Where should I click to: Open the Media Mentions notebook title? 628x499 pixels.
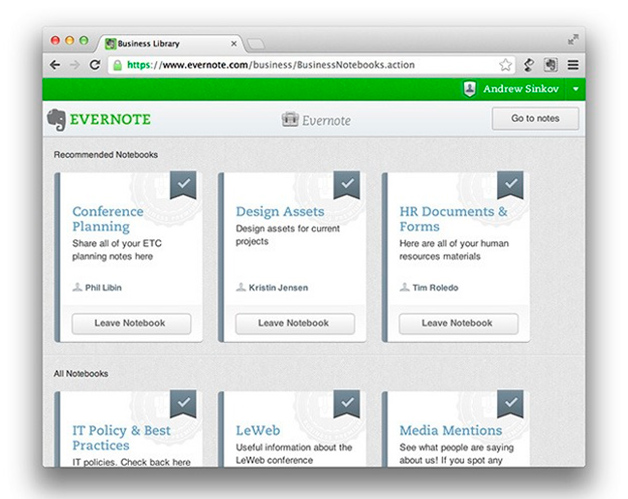click(451, 431)
